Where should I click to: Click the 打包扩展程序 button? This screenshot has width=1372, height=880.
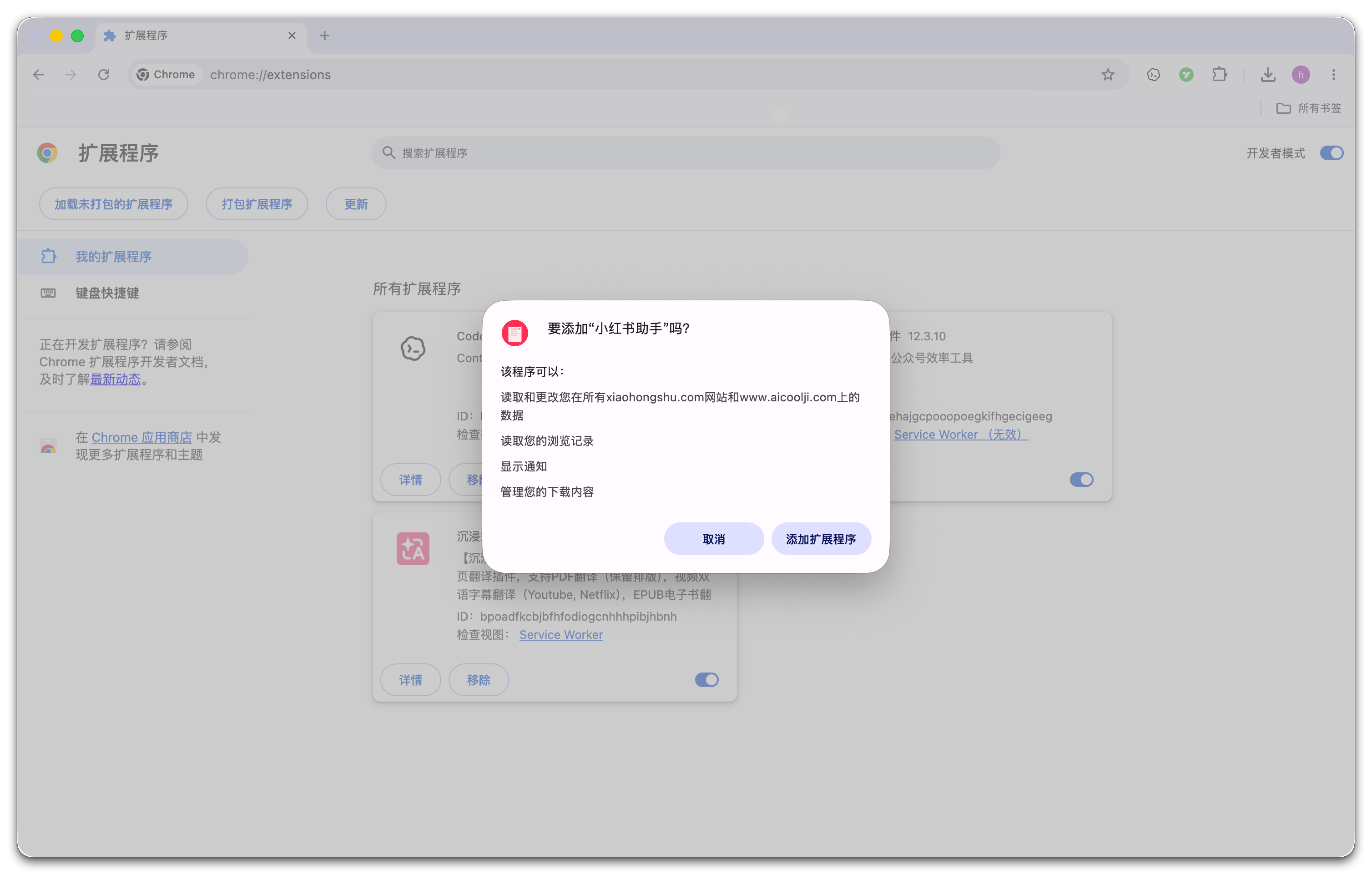click(x=257, y=204)
